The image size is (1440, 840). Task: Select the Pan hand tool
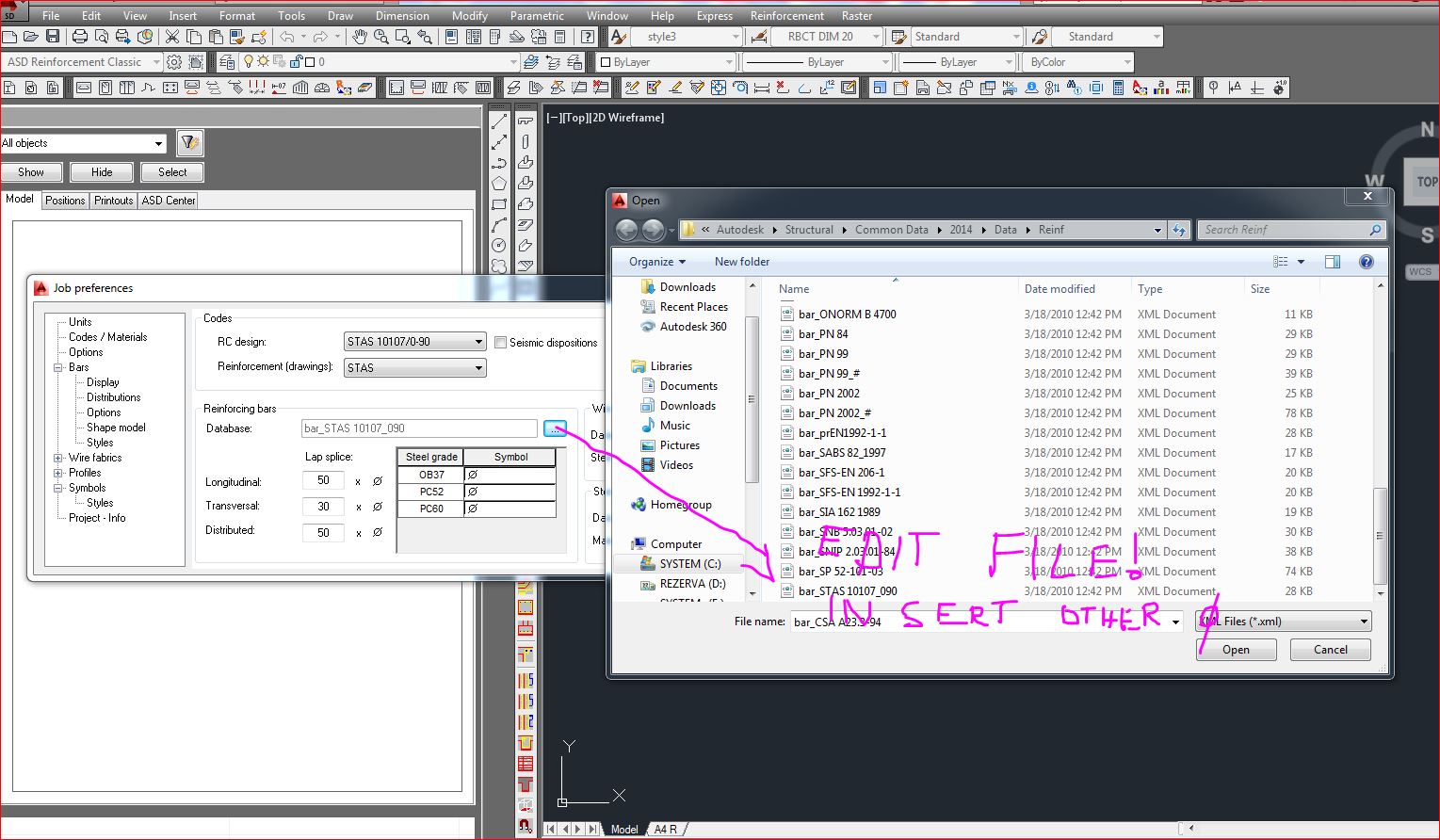(360, 37)
